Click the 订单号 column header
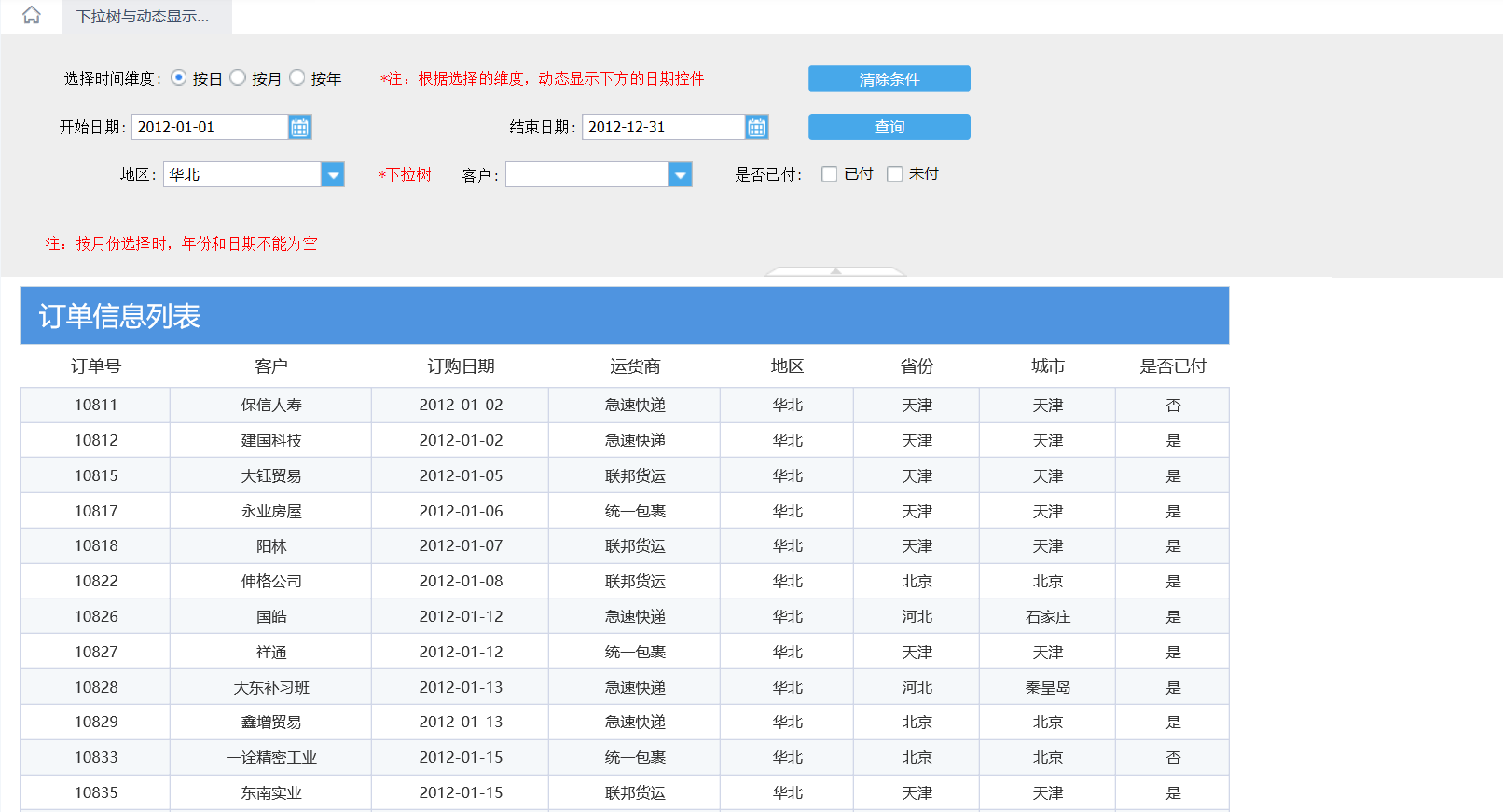 [x=96, y=366]
